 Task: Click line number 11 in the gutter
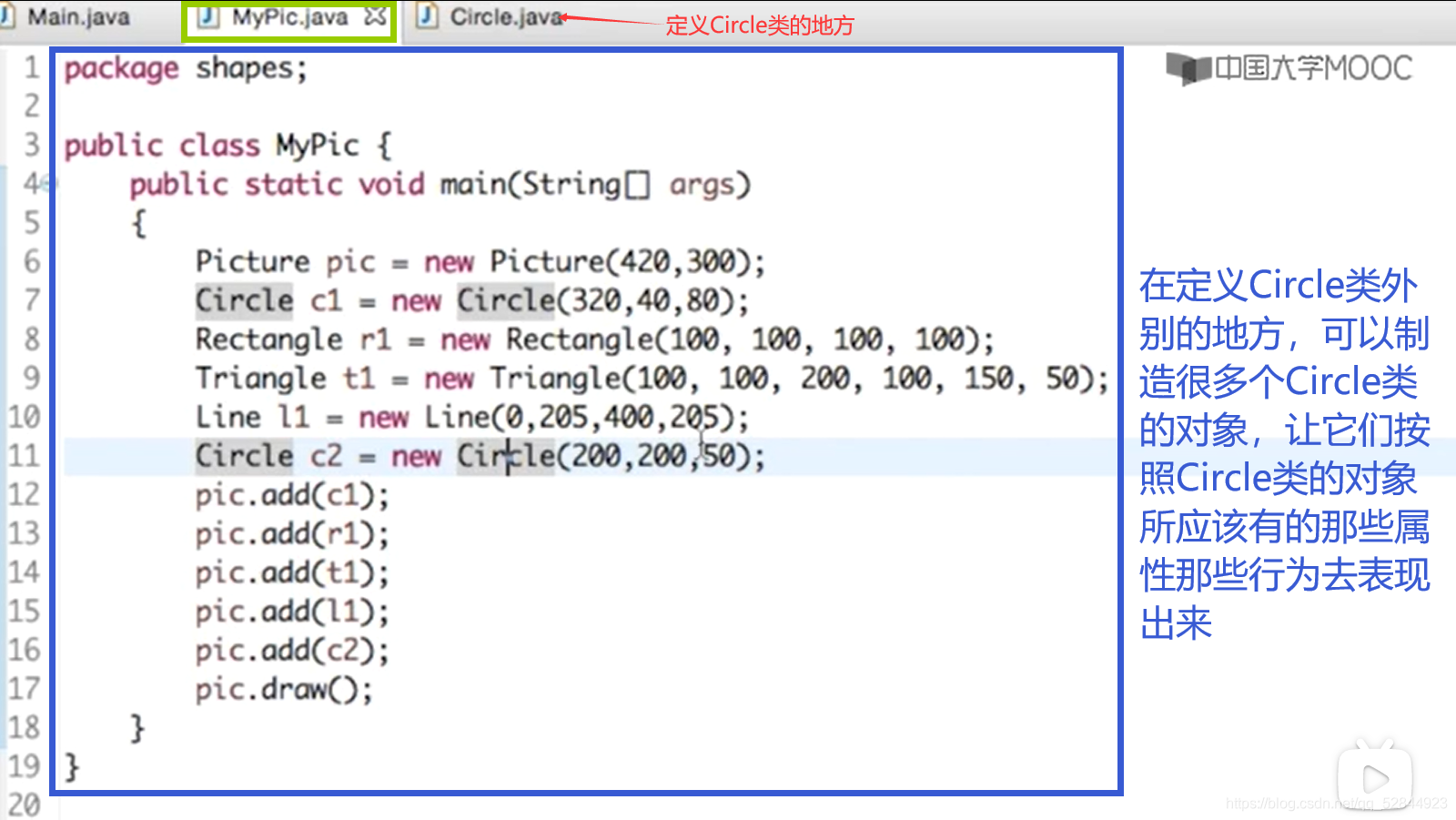tap(25, 455)
